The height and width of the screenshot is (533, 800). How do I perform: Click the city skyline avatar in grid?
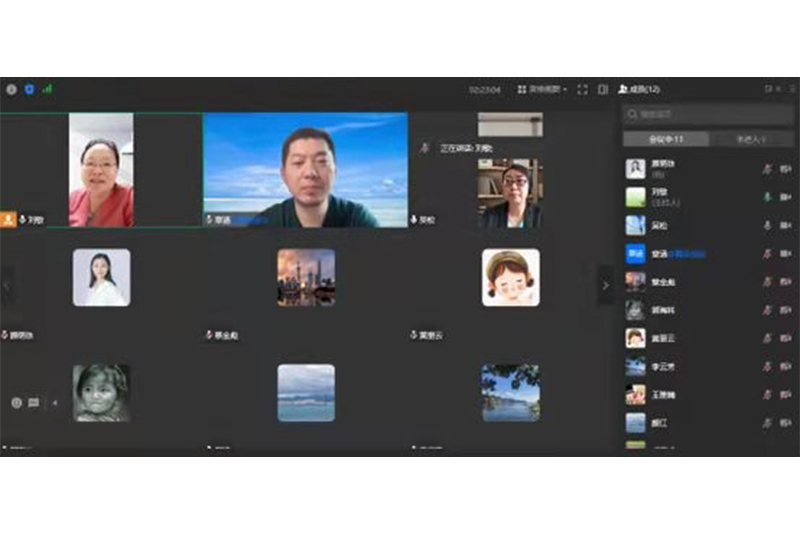point(306,277)
